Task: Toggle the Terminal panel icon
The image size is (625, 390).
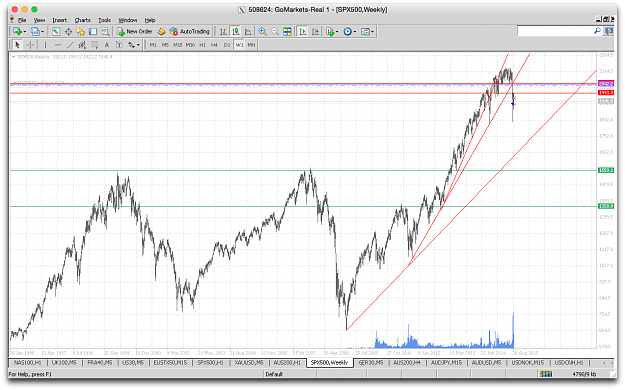Action: [x=93, y=32]
